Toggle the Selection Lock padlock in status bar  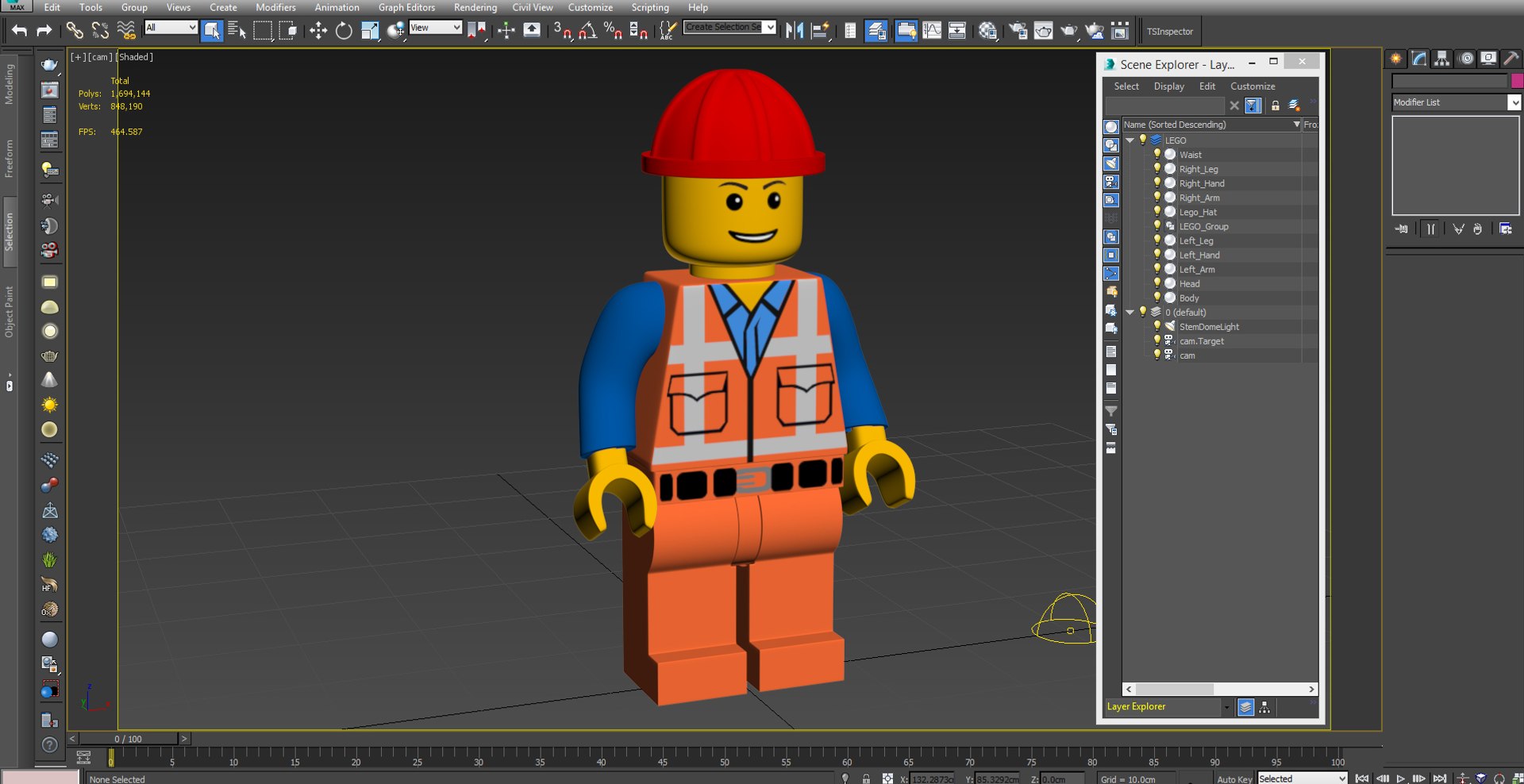point(866,778)
